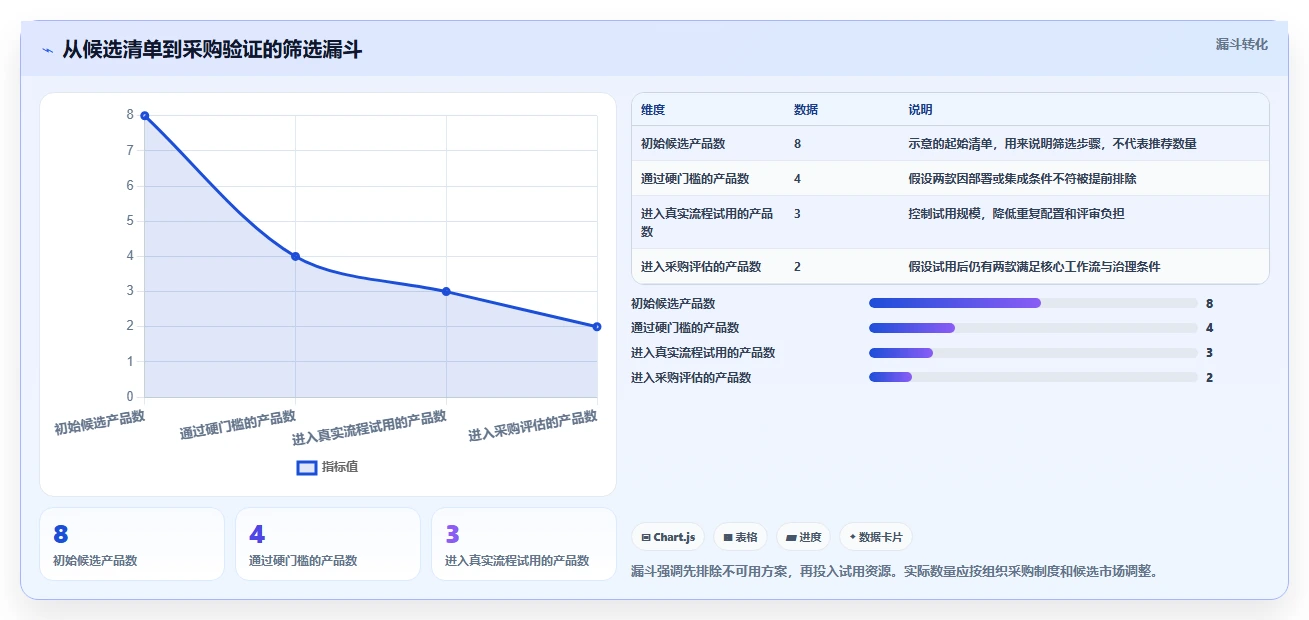1309x620 pixels.
Task: Click the 数据 column header
Action: [x=806, y=110]
